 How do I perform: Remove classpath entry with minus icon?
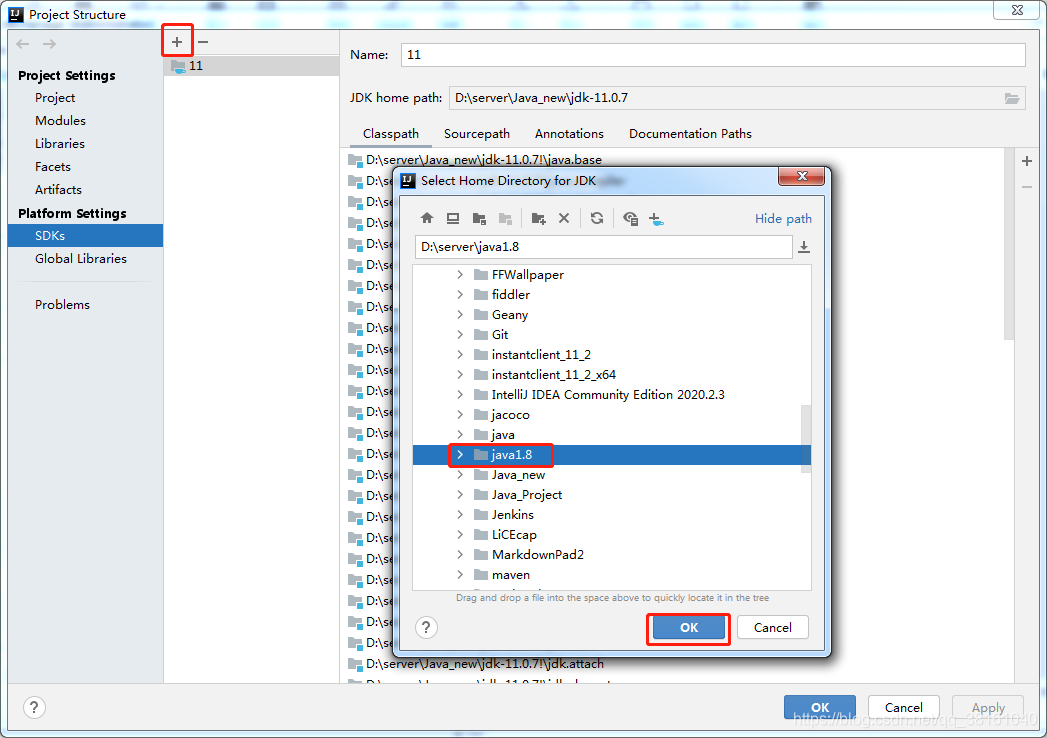pyautogui.click(x=1027, y=187)
